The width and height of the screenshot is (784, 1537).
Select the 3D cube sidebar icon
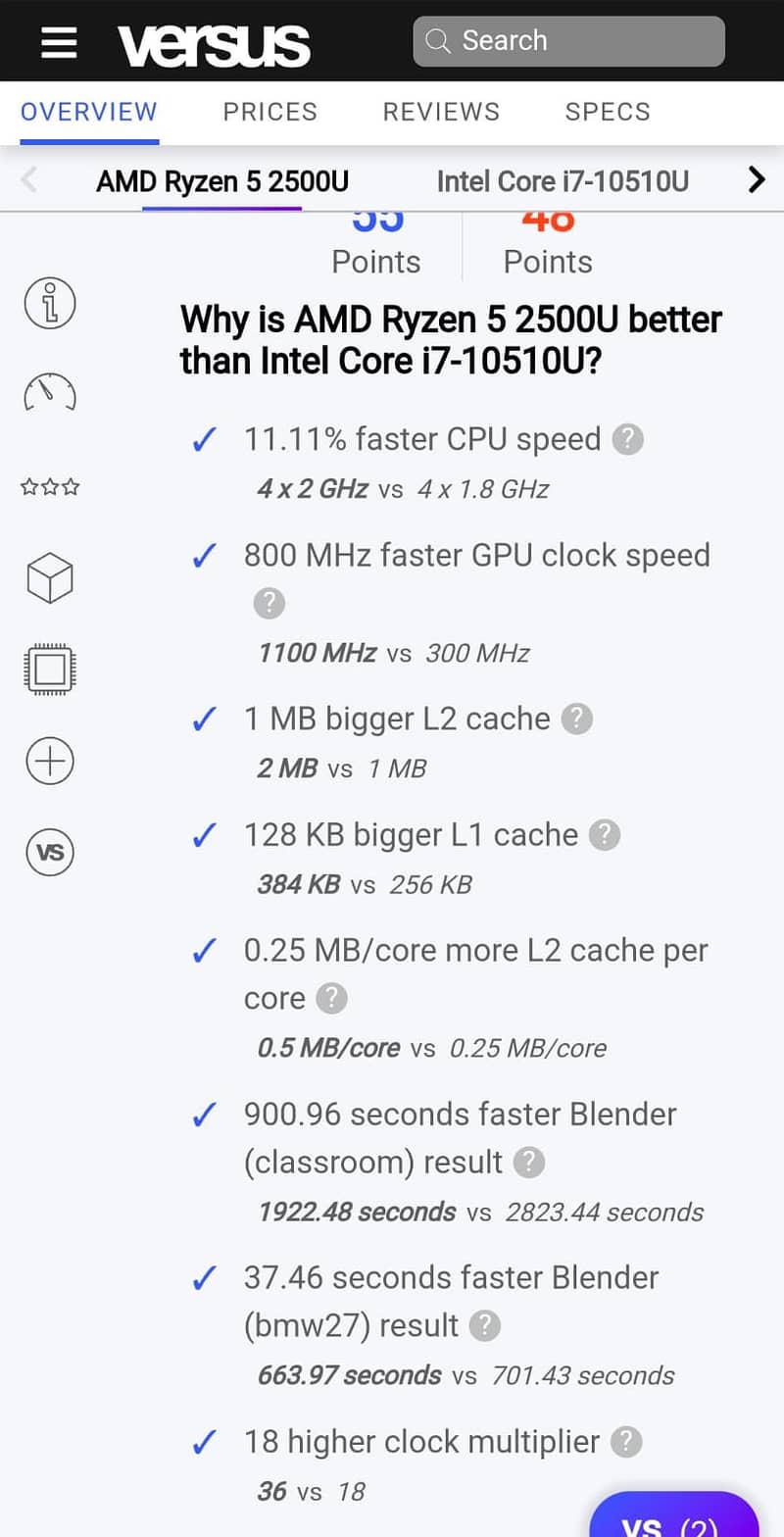click(50, 577)
